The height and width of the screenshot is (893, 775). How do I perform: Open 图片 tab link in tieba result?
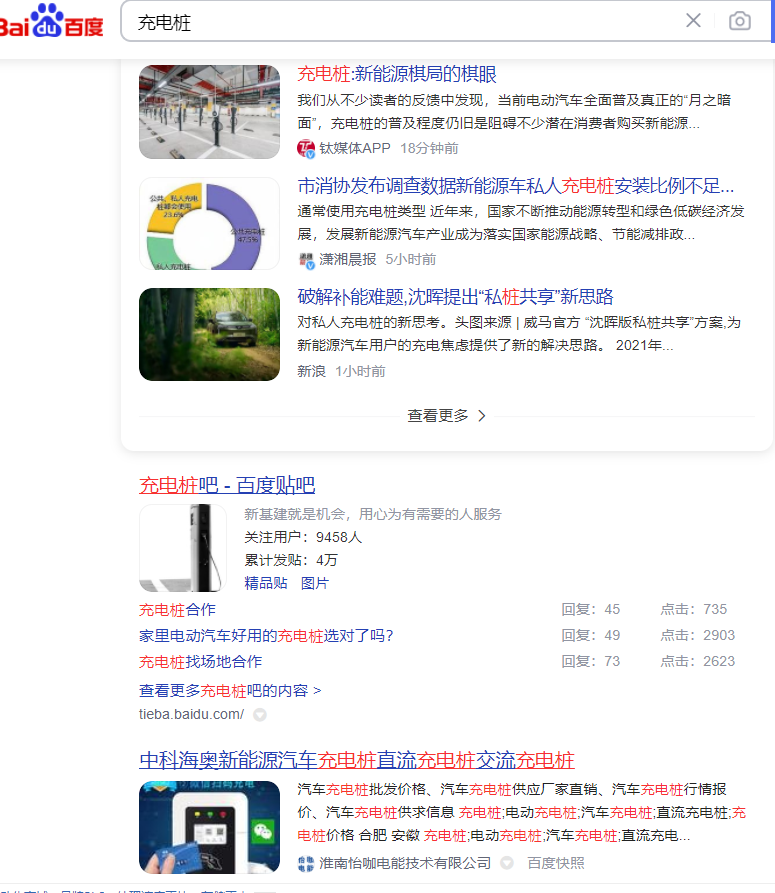(314, 583)
